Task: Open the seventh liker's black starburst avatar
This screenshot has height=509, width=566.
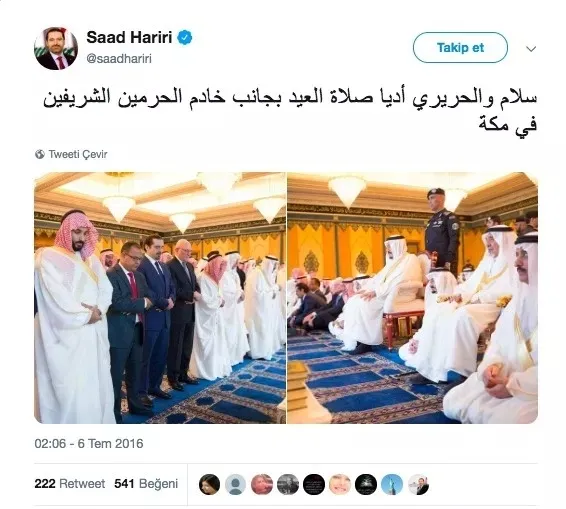Action: [366, 484]
